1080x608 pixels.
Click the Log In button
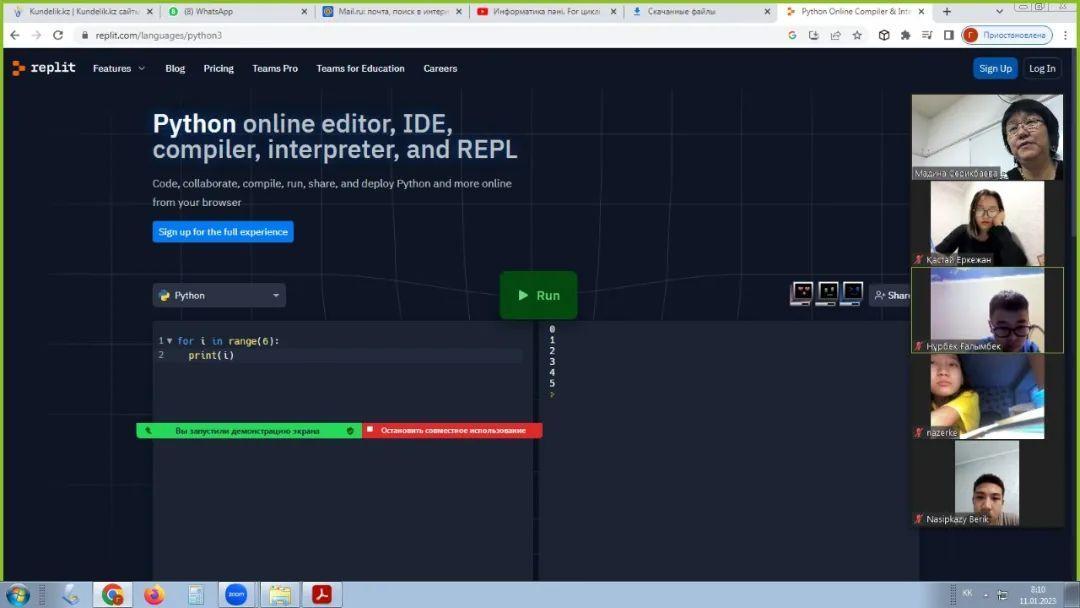pos(1041,68)
